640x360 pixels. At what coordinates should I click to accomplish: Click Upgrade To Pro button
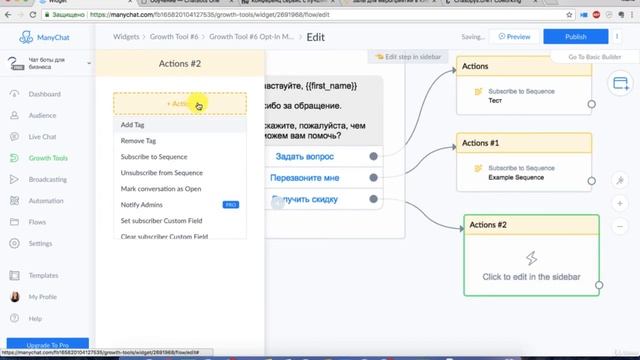pos(48,344)
